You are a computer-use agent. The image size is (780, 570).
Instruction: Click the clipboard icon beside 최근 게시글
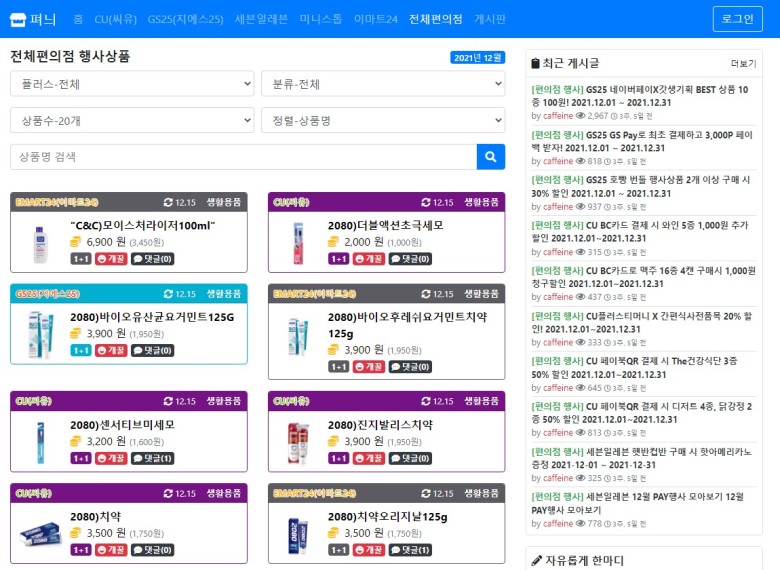[x=535, y=63]
